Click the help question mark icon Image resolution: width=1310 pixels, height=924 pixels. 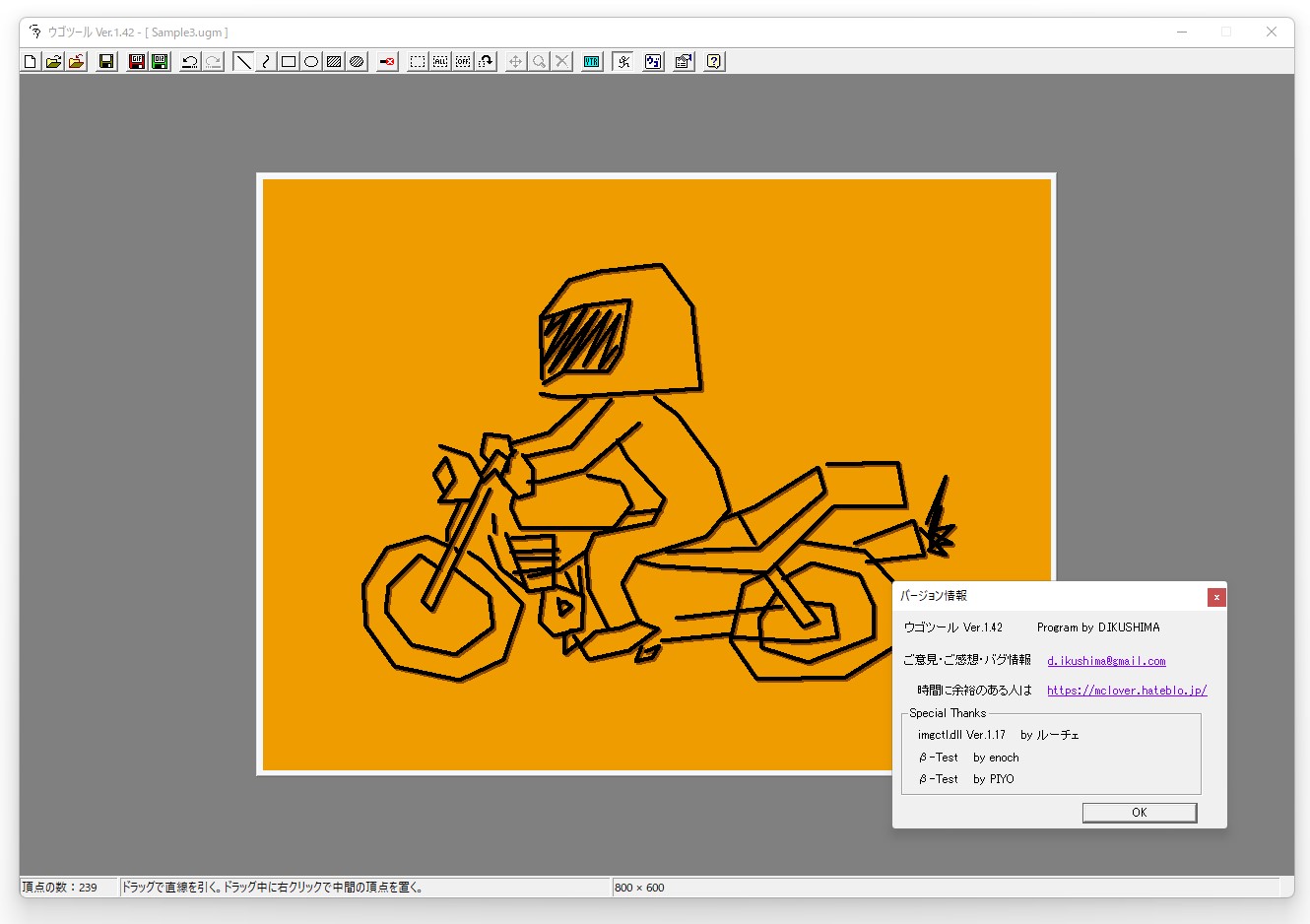[714, 61]
